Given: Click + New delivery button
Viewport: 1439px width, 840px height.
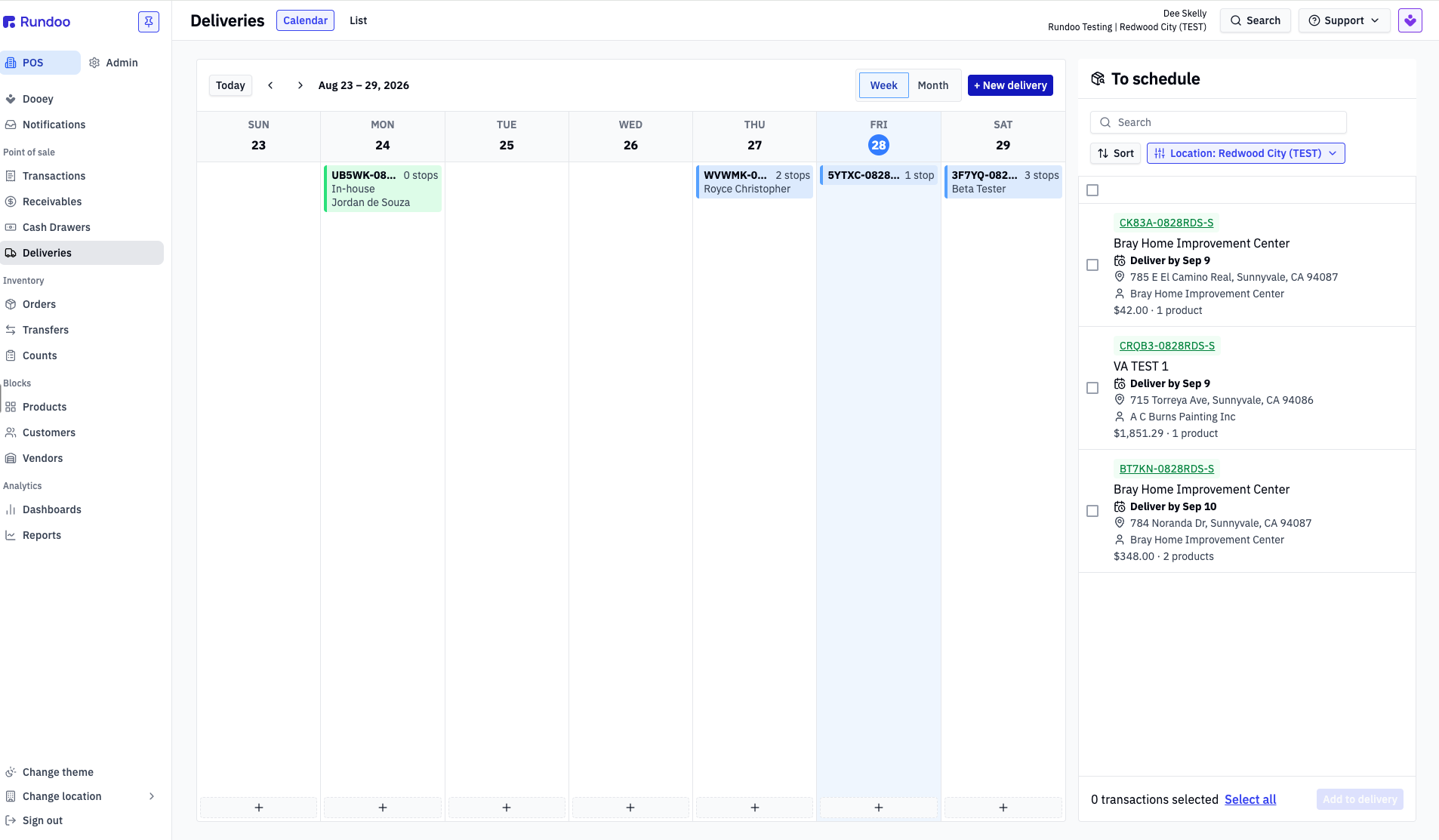Looking at the screenshot, I should [x=1010, y=85].
